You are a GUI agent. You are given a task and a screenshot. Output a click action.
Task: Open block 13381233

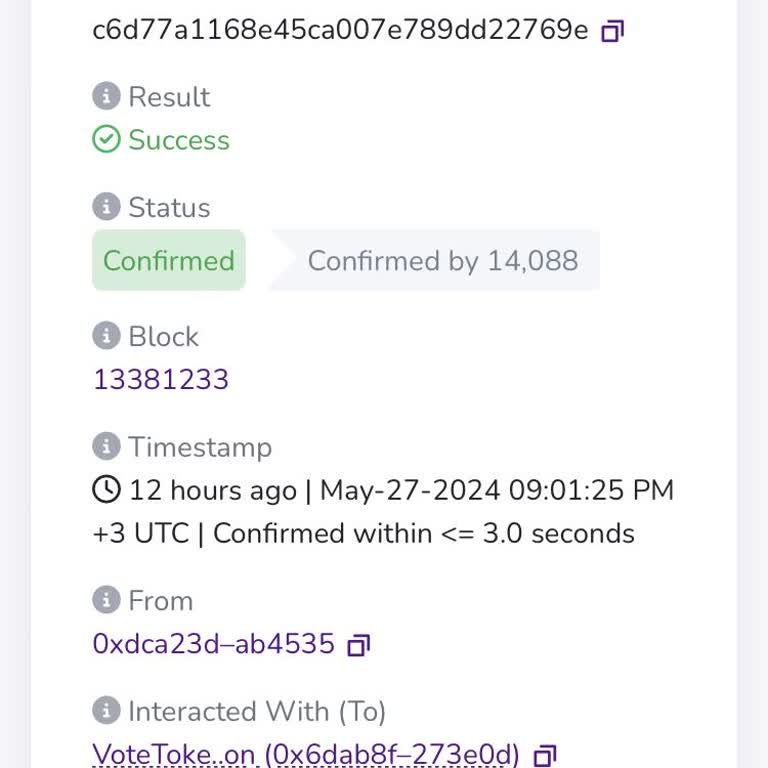[161, 380]
